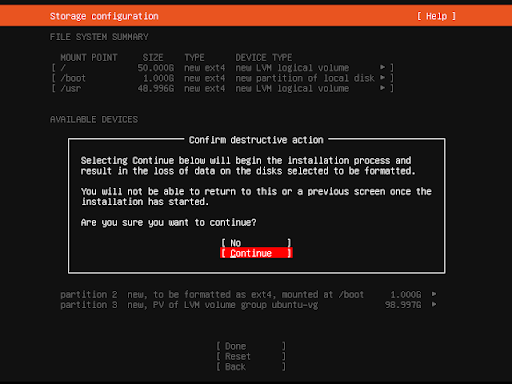Image resolution: width=512 pixels, height=384 pixels.
Task: Click the Storage configuration title
Action: click(104, 16)
